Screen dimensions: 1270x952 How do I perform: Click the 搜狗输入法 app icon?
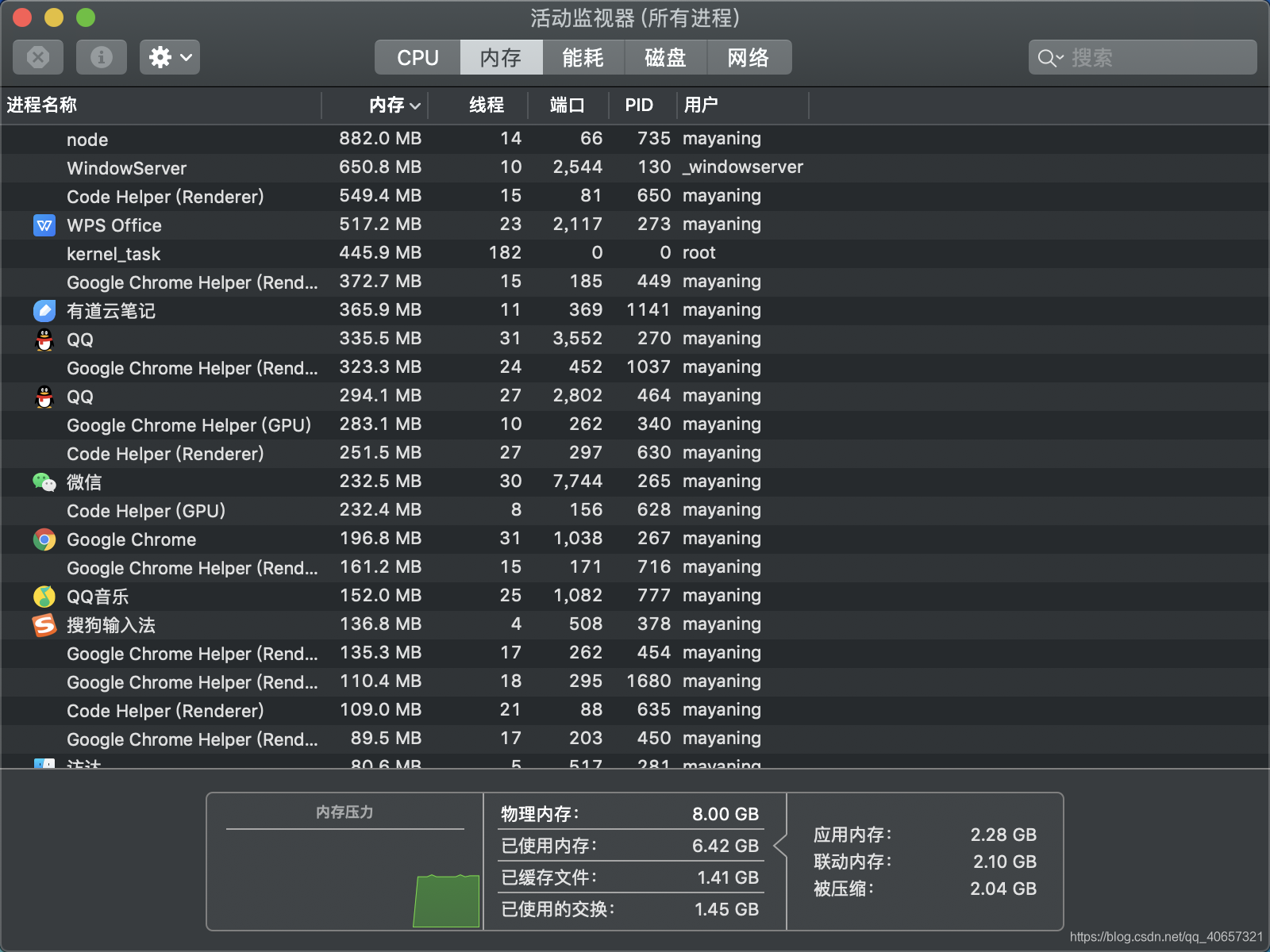[x=44, y=625]
